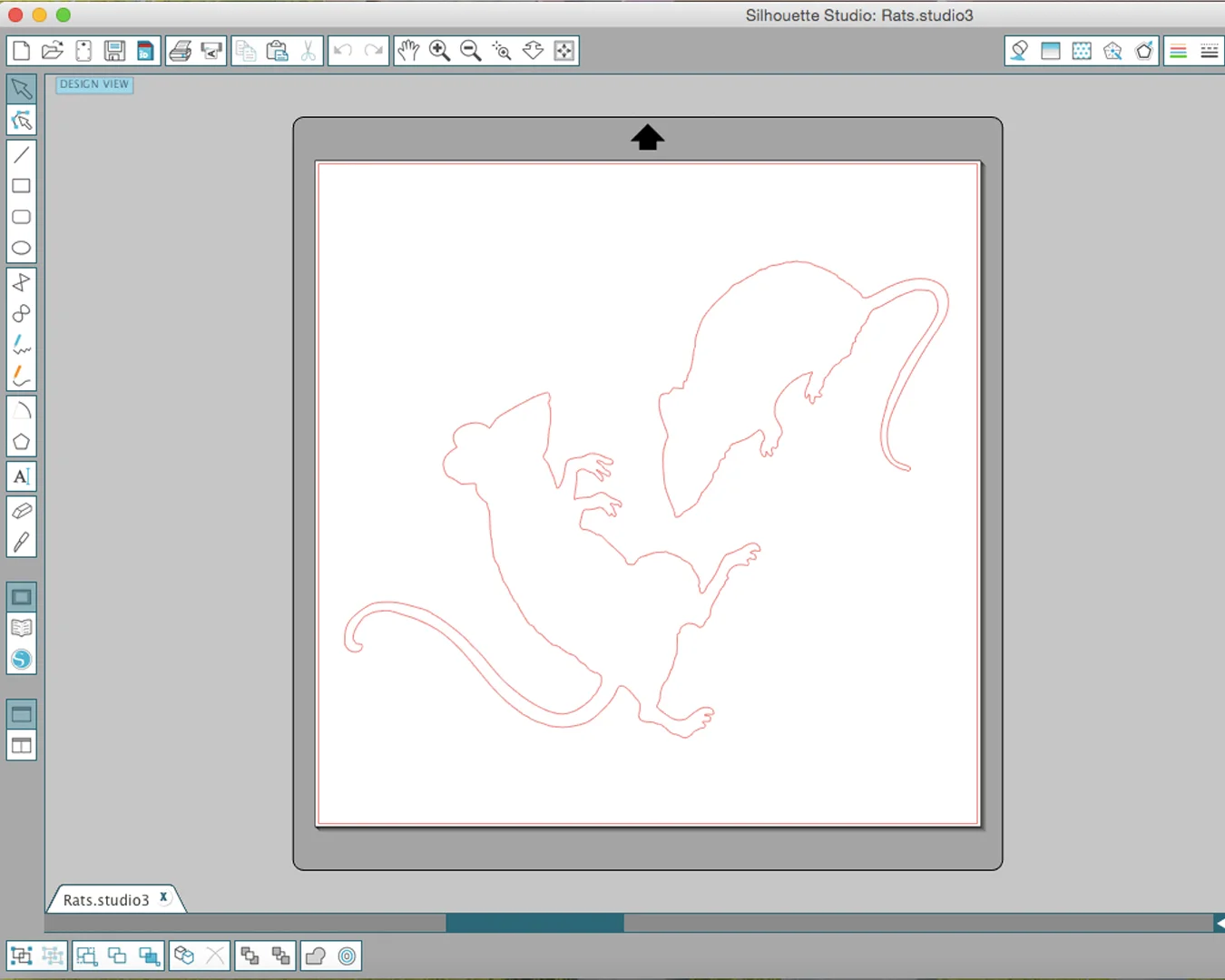This screenshot has width=1225, height=980.
Task: Choose the Edit Points tool
Action: coord(22,121)
